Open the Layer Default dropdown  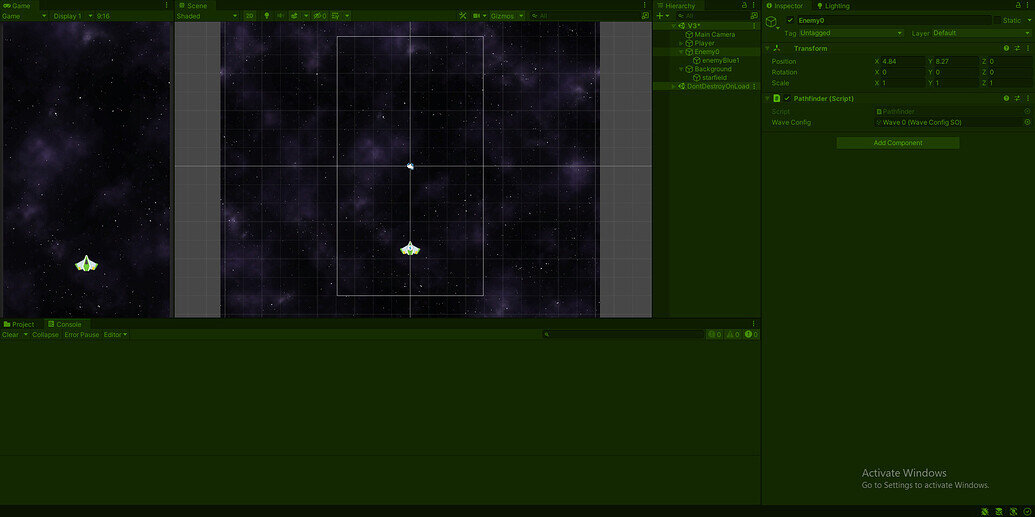point(982,33)
